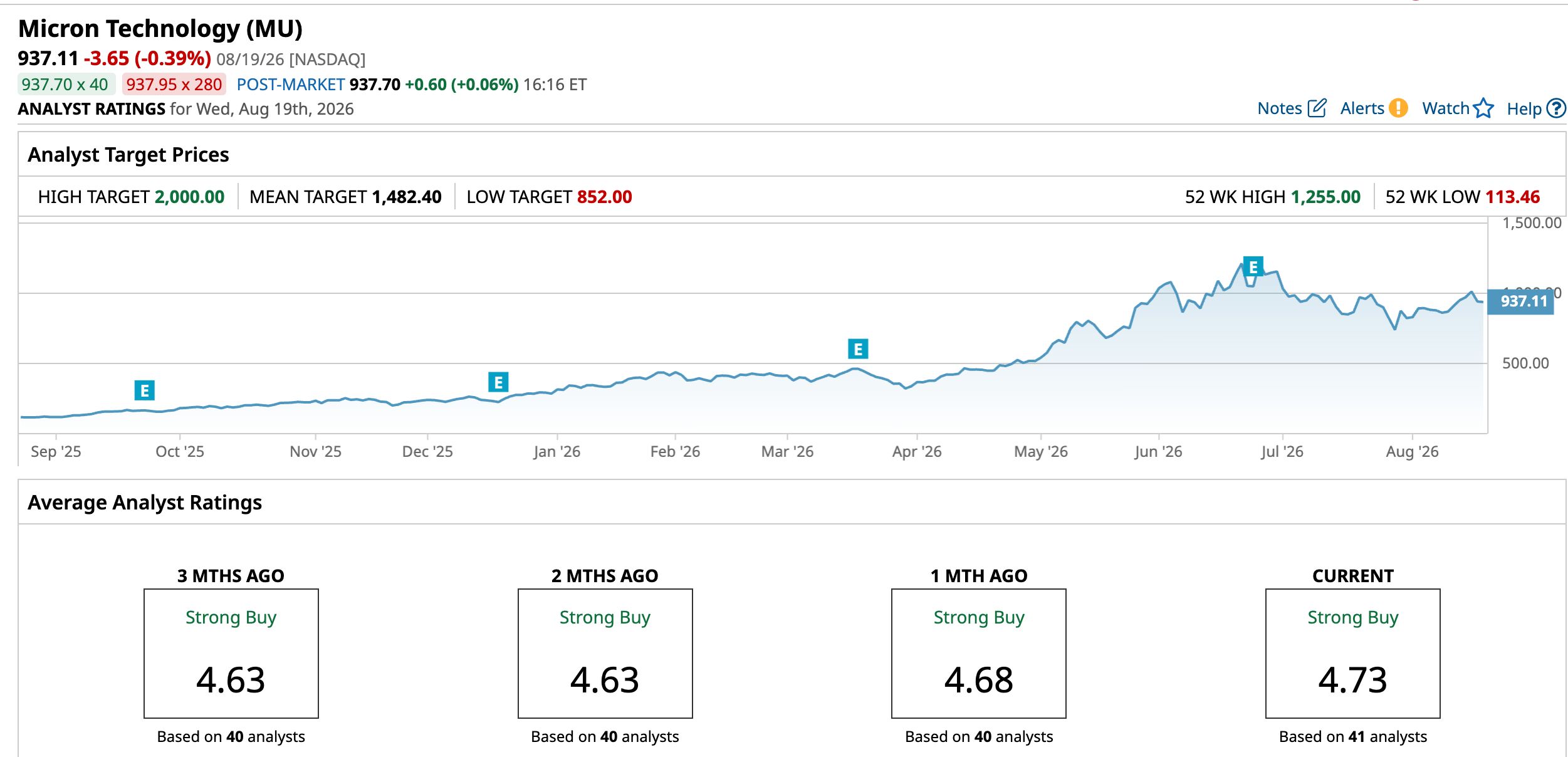1568x757 pixels.
Task: Select the 2 MTHS AGO rating box
Action: pos(605,654)
